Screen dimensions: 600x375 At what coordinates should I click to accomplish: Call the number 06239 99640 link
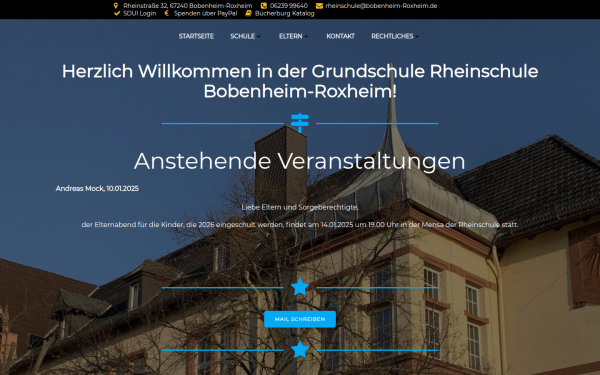pos(289,6)
